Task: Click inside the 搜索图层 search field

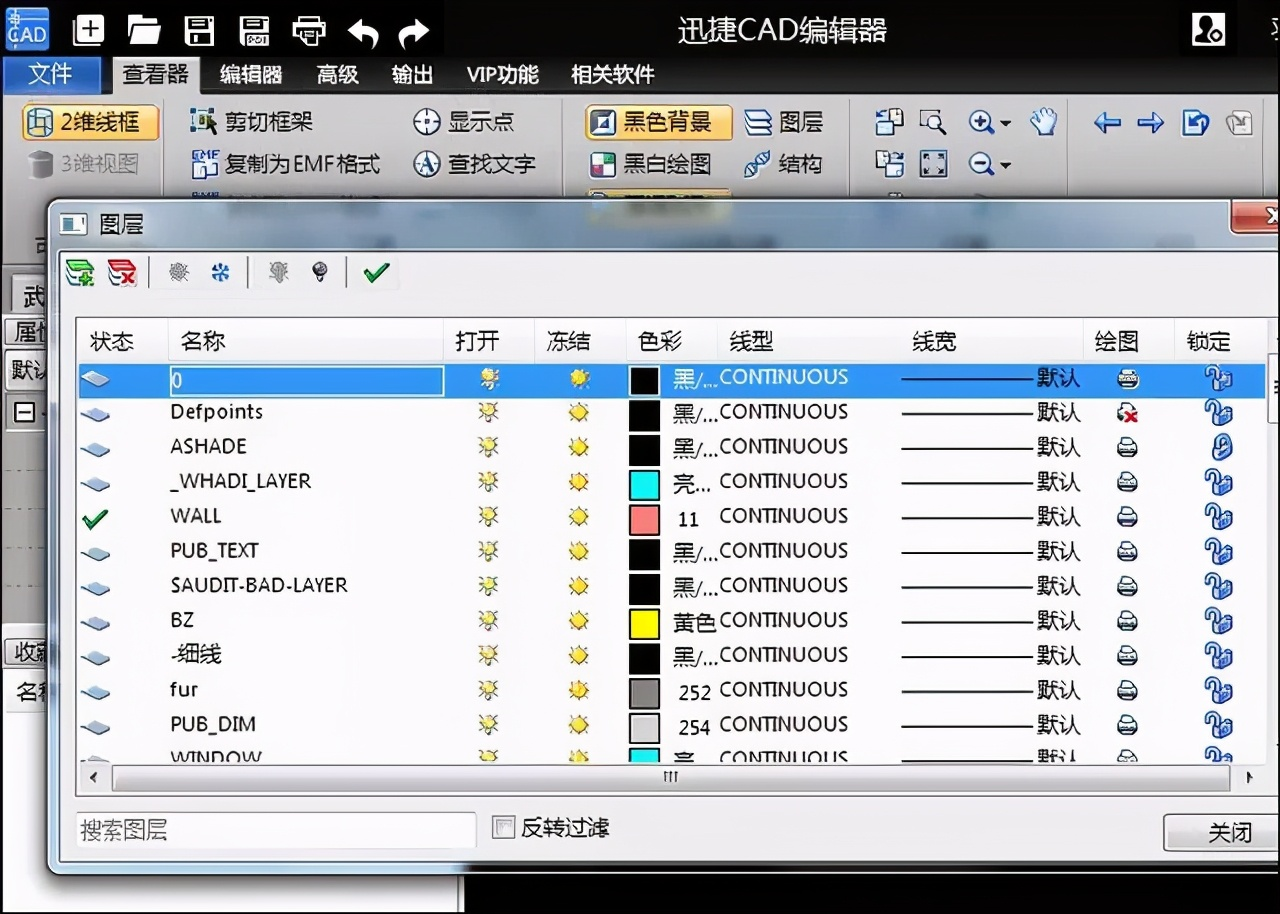Action: point(275,829)
